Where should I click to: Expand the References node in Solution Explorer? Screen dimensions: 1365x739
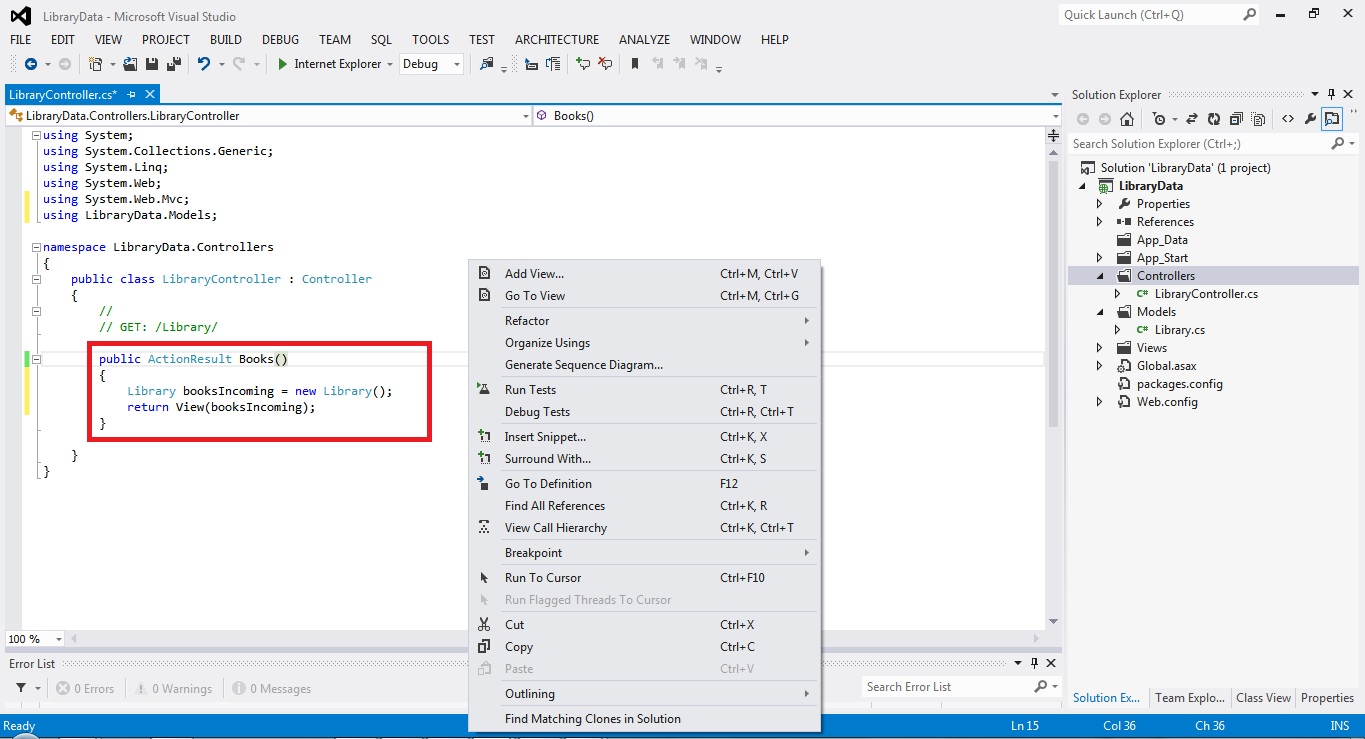tap(1100, 222)
